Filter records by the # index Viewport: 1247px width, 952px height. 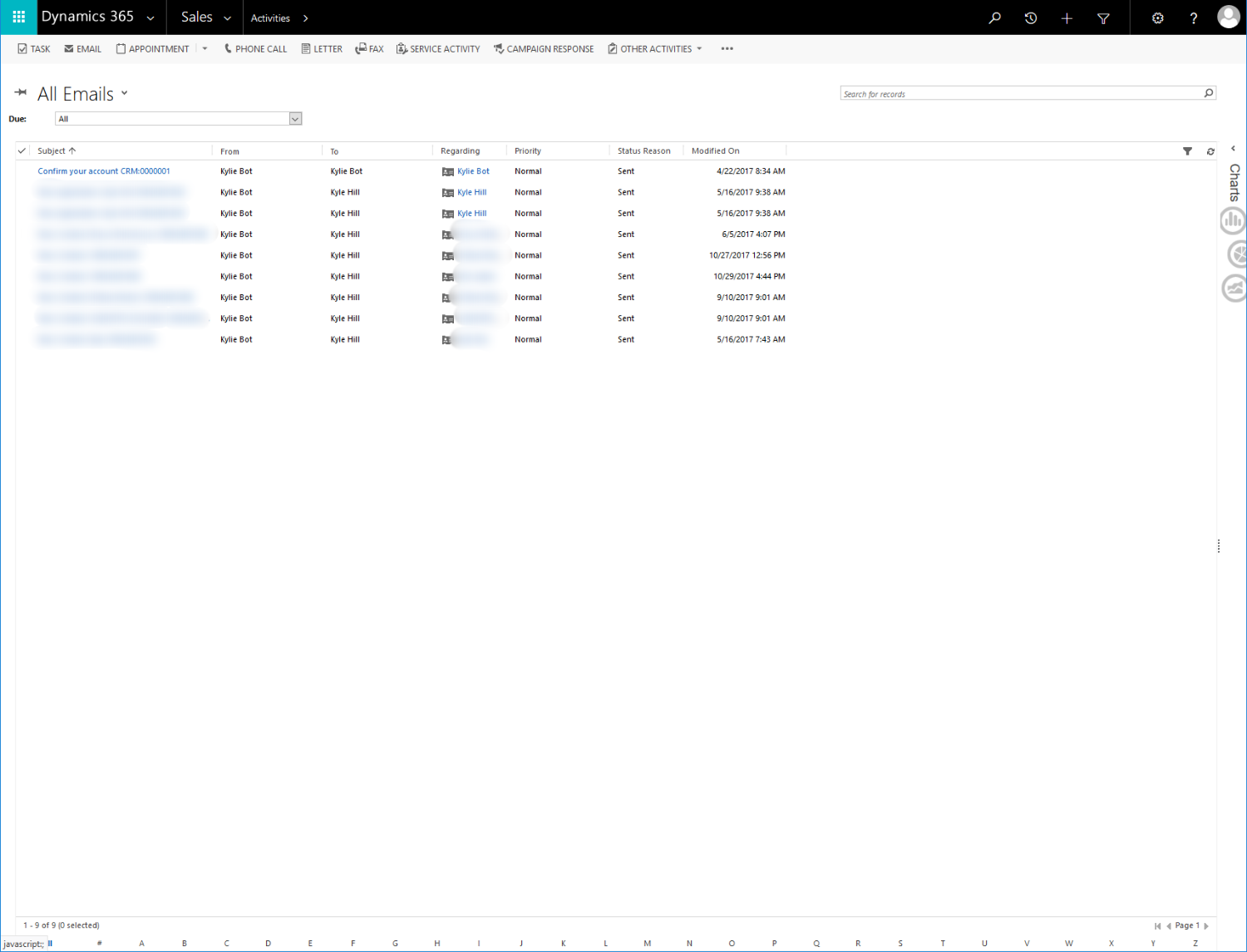[x=100, y=943]
